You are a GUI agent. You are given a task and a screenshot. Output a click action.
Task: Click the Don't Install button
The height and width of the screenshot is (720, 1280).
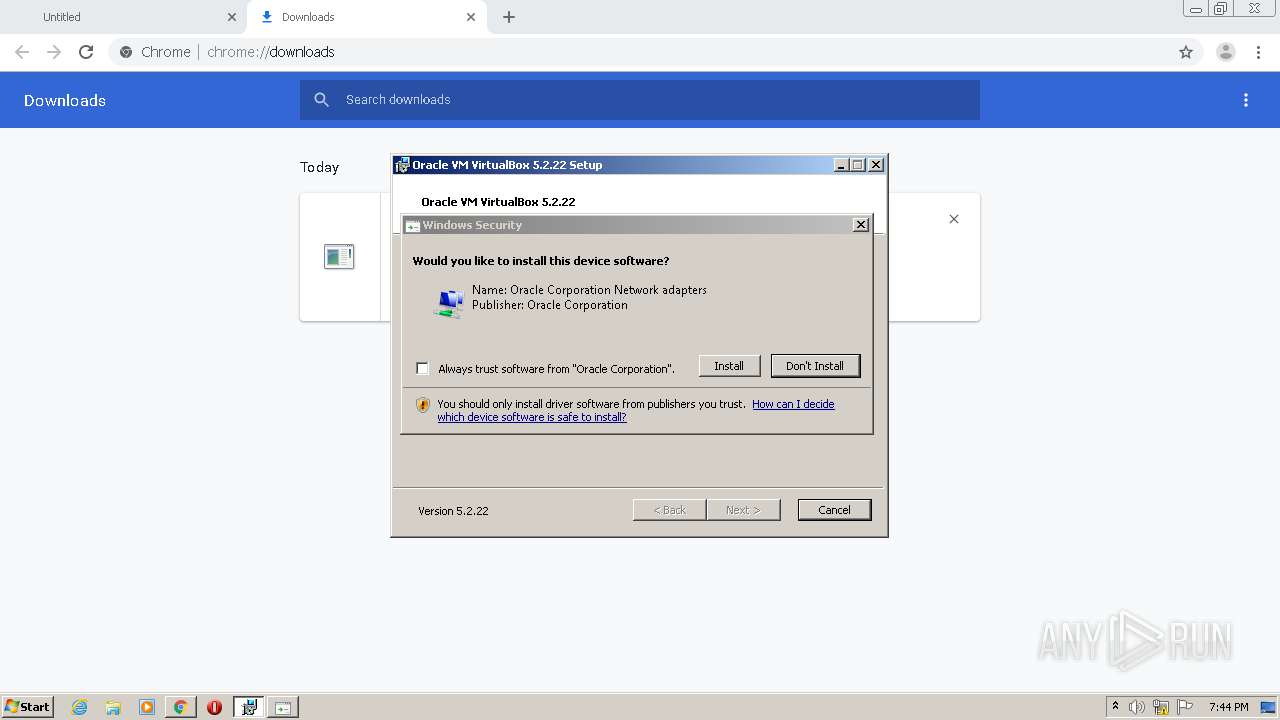(815, 366)
